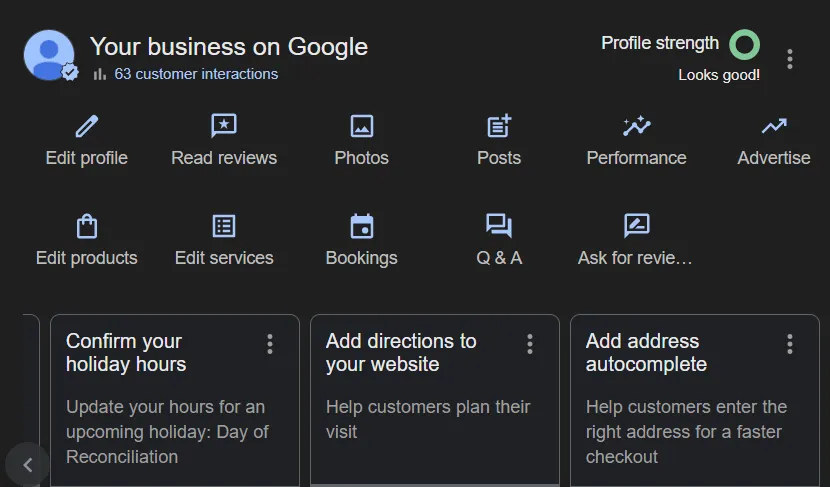The width and height of the screenshot is (830, 487).
Task: Open the Photos icon
Action: pyautogui.click(x=362, y=126)
